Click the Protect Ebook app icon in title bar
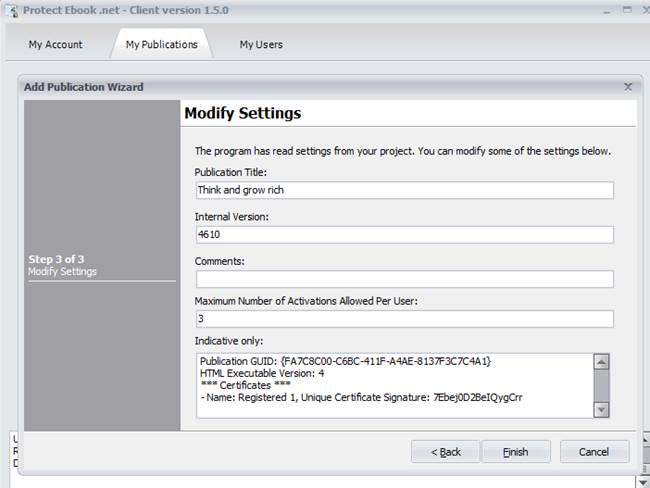The width and height of the screenshot is (650, 488). [x=12, y=10]
